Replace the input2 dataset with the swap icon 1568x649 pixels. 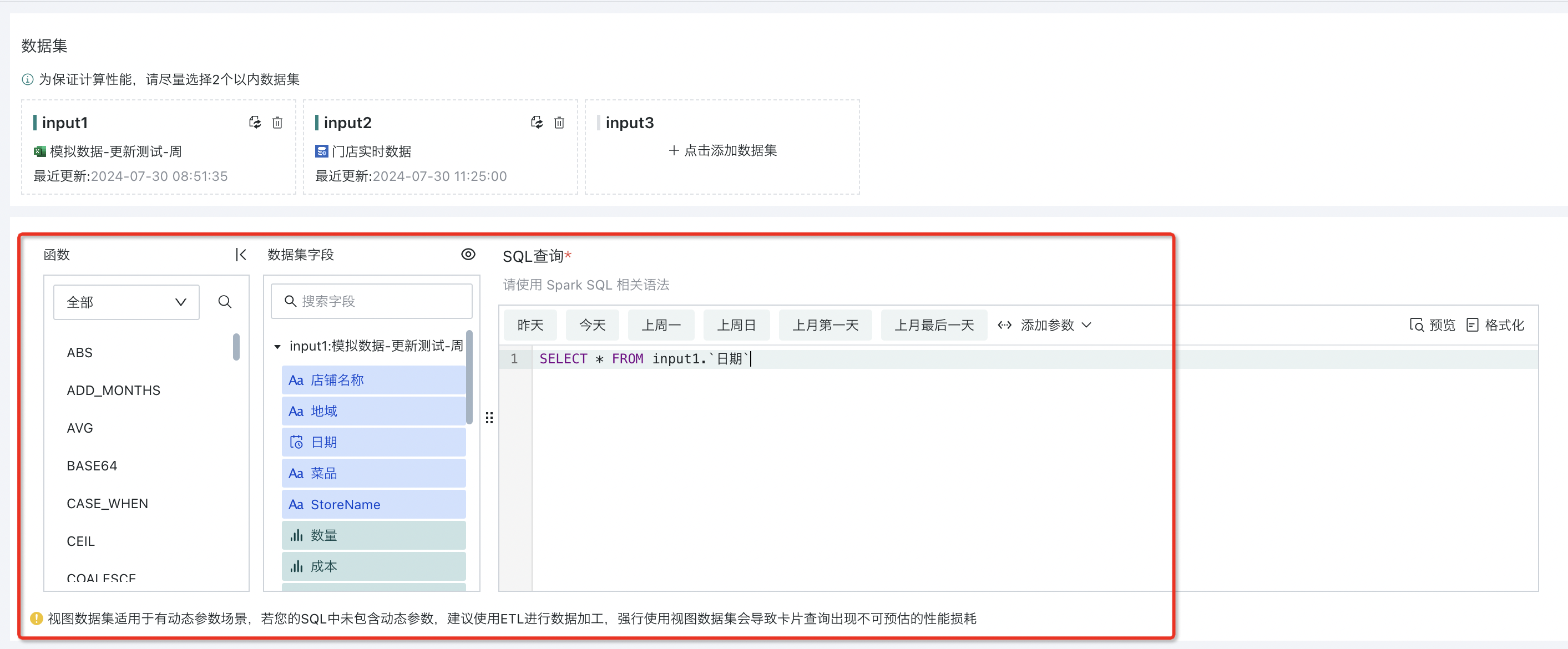(x=537, y=123)
